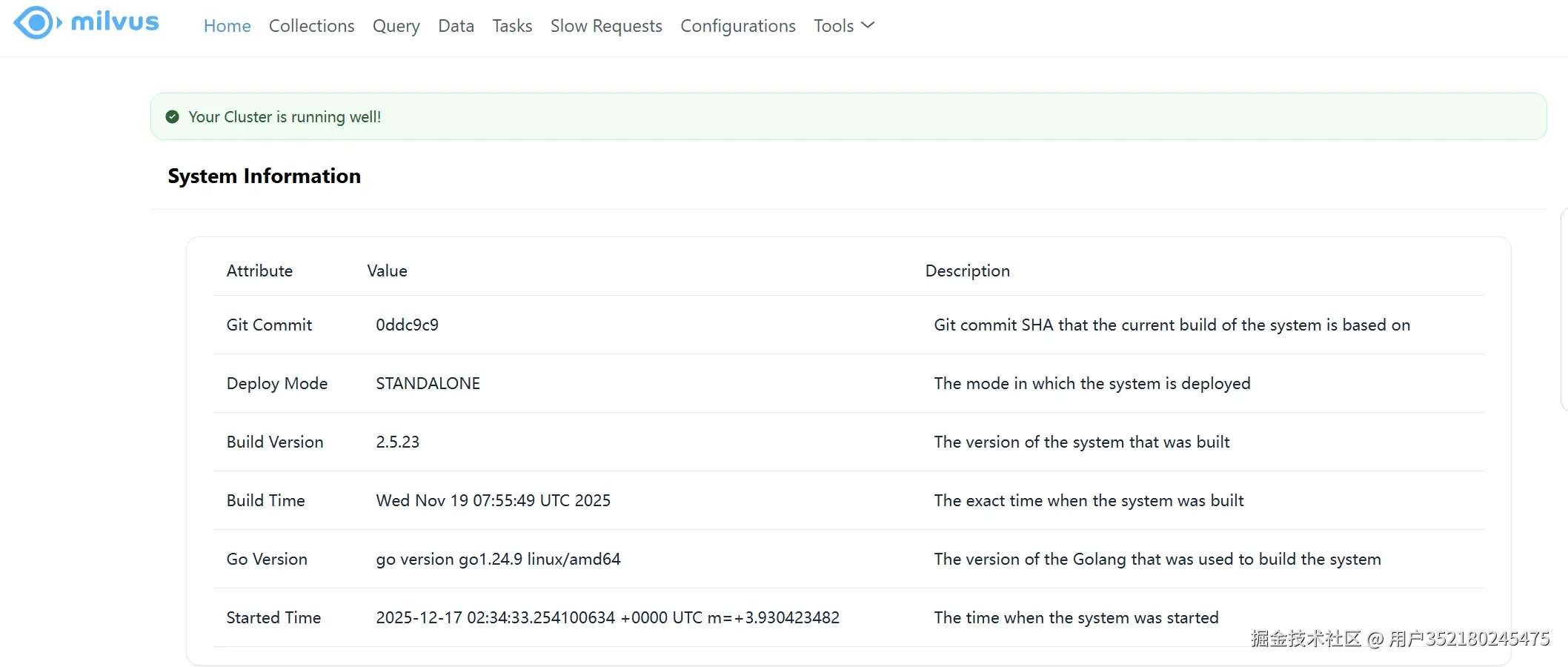The image size is (1568, 667).
Task: Click the STANDALONE deploy mode value
Action: pos(428,383)
